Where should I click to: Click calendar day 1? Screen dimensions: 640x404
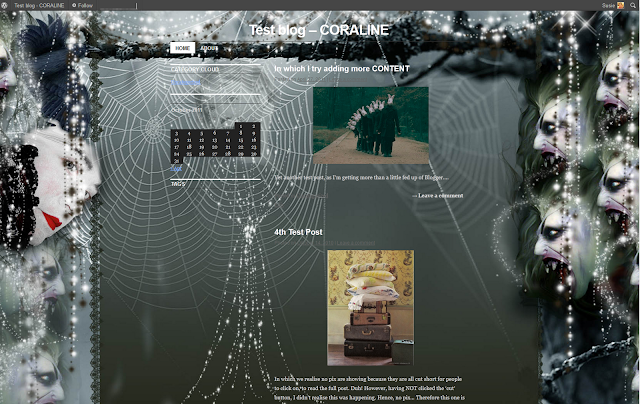[x=241, y=127]
